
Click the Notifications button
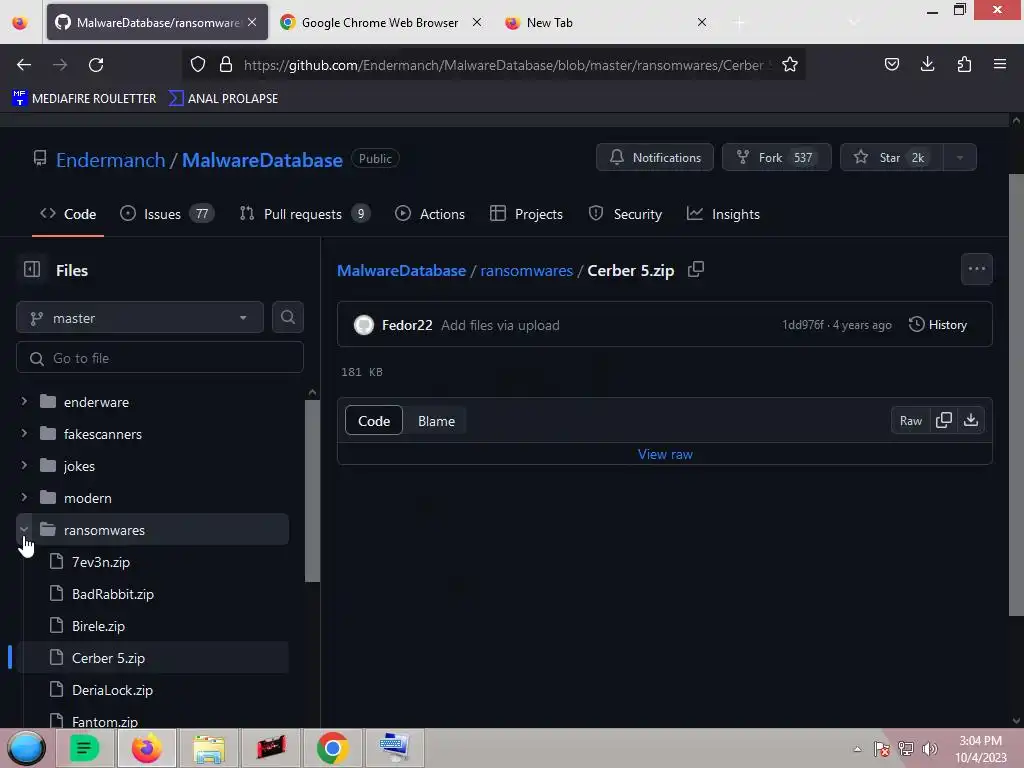654,157
